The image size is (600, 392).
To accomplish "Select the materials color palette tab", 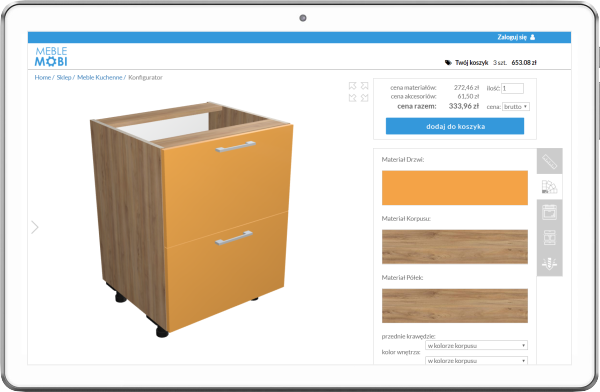I will pyautogui.click(x=549, y=187).
